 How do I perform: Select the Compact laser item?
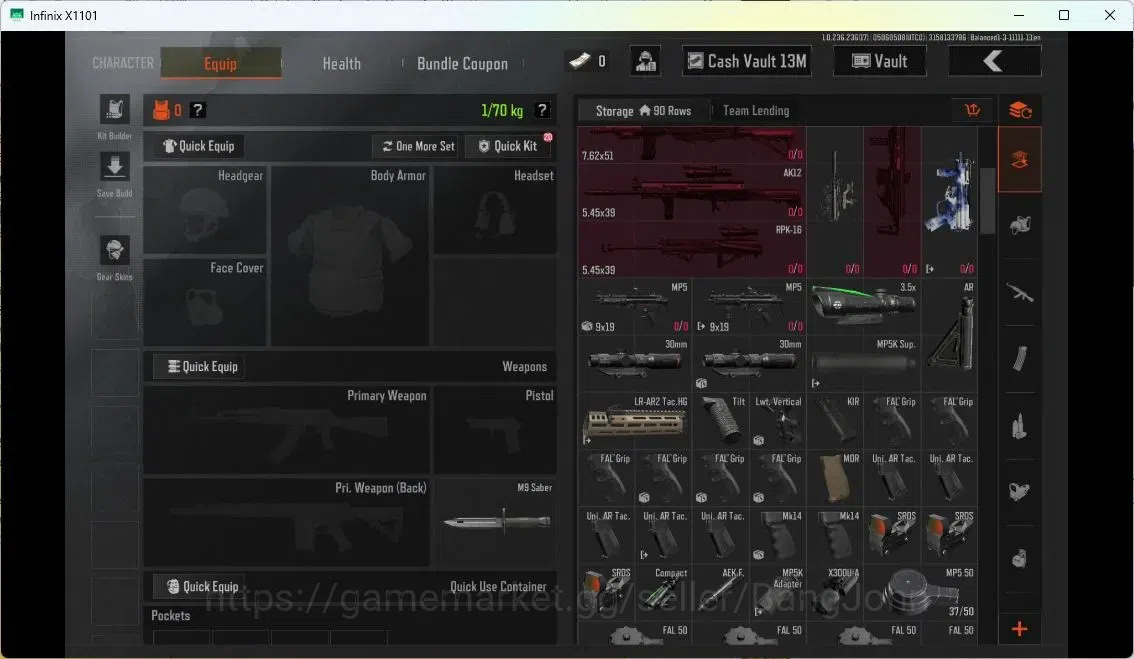click(x=663, y=592)
